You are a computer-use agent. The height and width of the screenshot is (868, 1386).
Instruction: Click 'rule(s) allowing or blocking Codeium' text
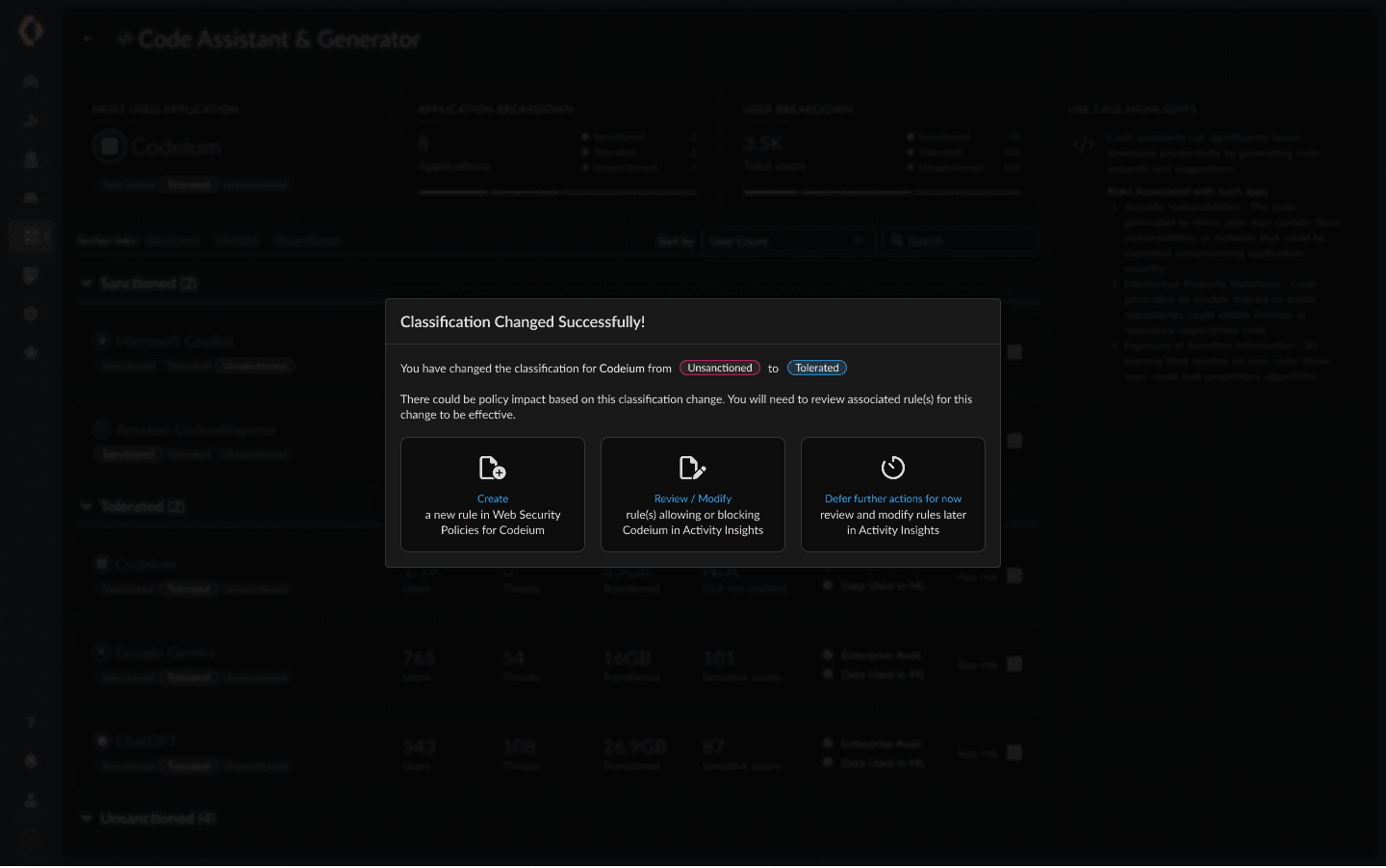click(x=693, y=523)
